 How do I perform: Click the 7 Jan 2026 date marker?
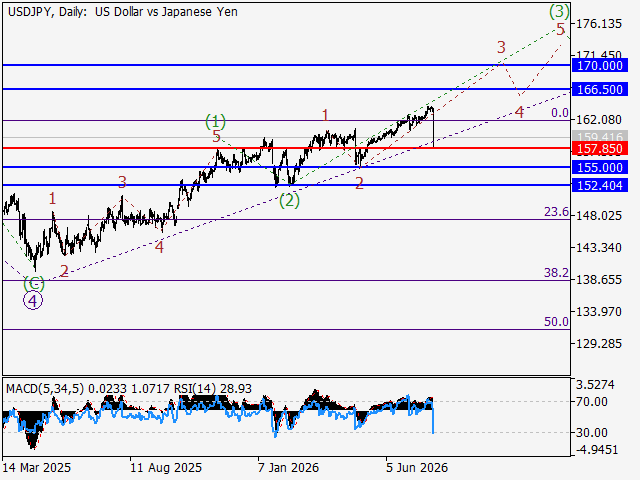(288, 467)
